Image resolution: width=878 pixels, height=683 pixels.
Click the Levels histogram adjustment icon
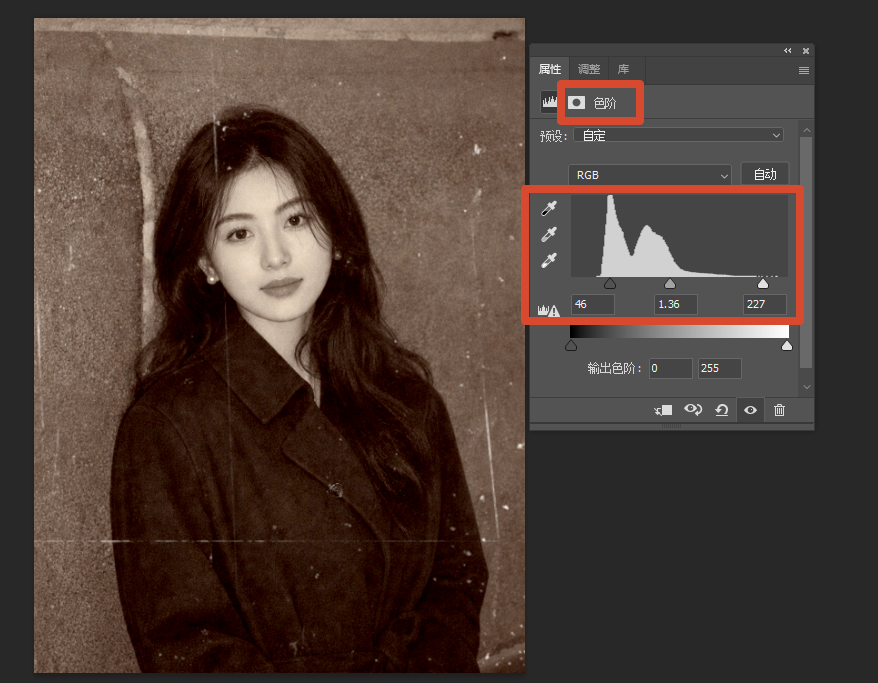[549, 102]
